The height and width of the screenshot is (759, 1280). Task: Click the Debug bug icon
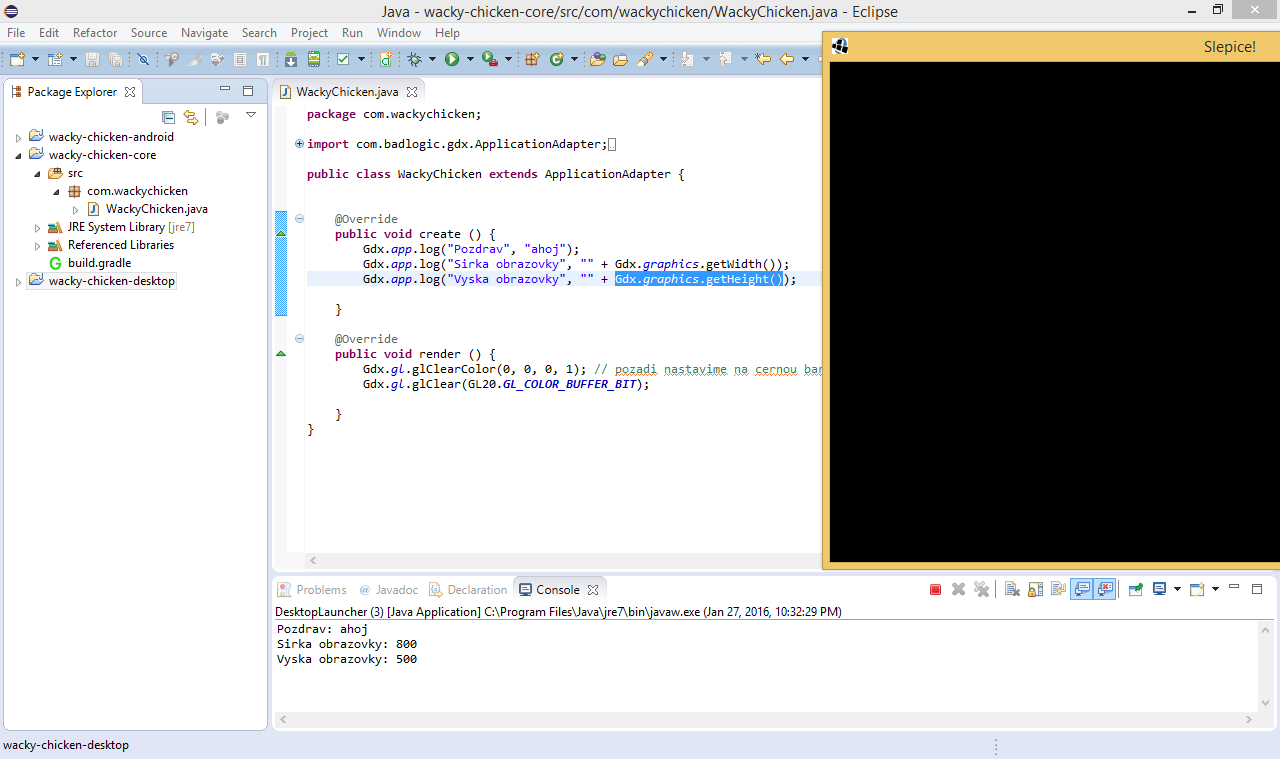point(415,60)
